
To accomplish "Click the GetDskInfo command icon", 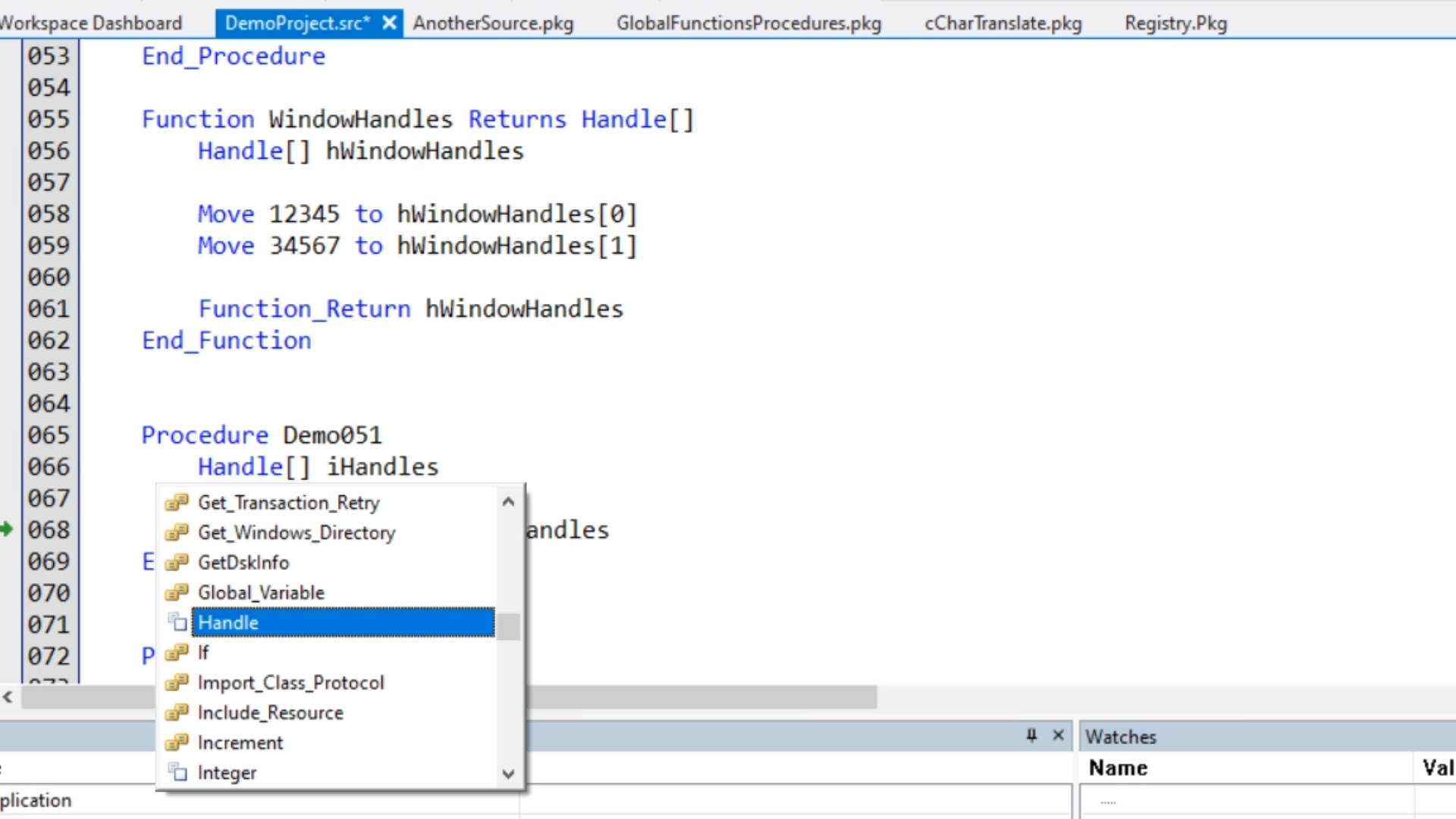I will click(177, 563).
